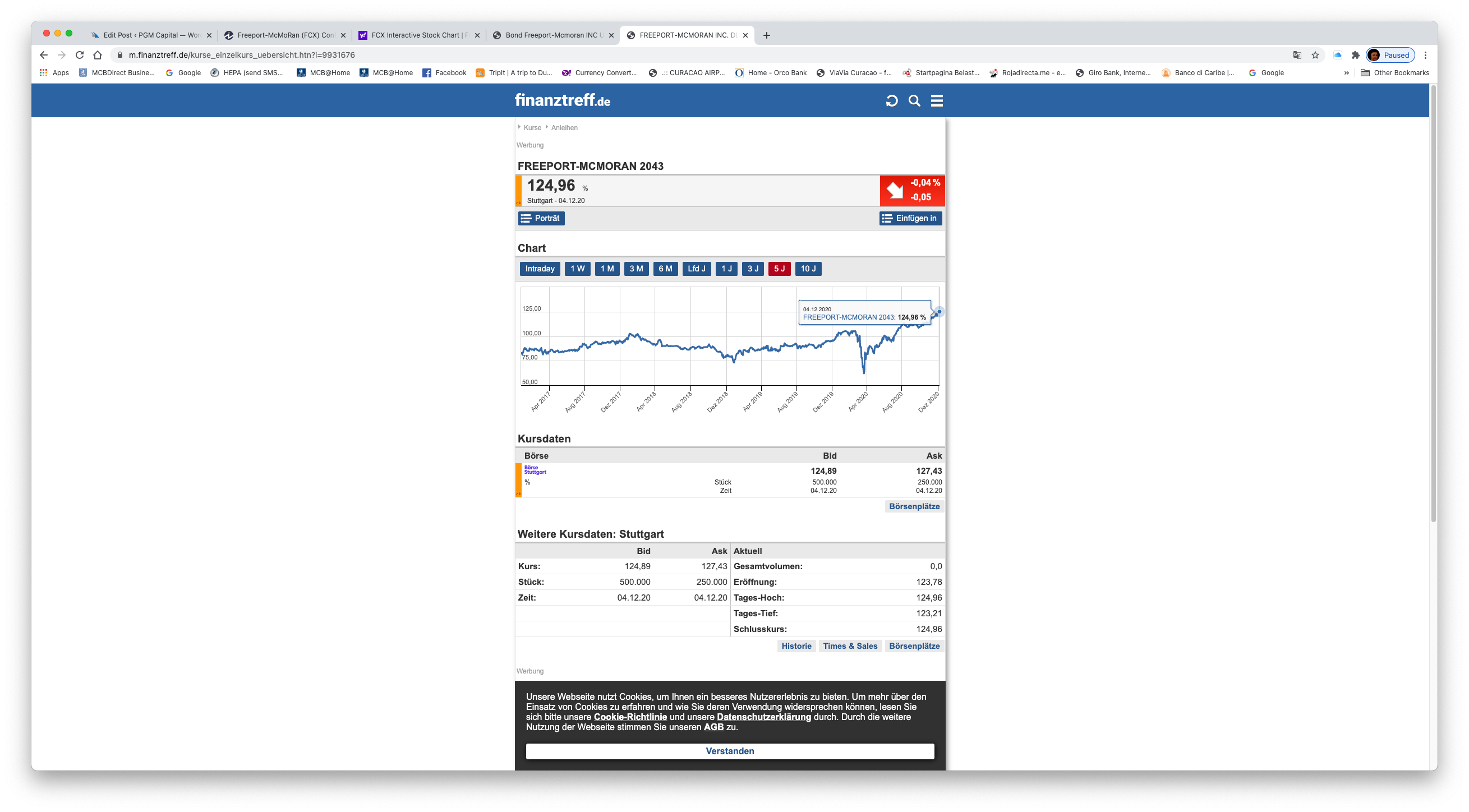This screenshot has width=1469, height=812.
Task: Open the Cookie-Richtlinie link
Action: click(x=630, y=717)
